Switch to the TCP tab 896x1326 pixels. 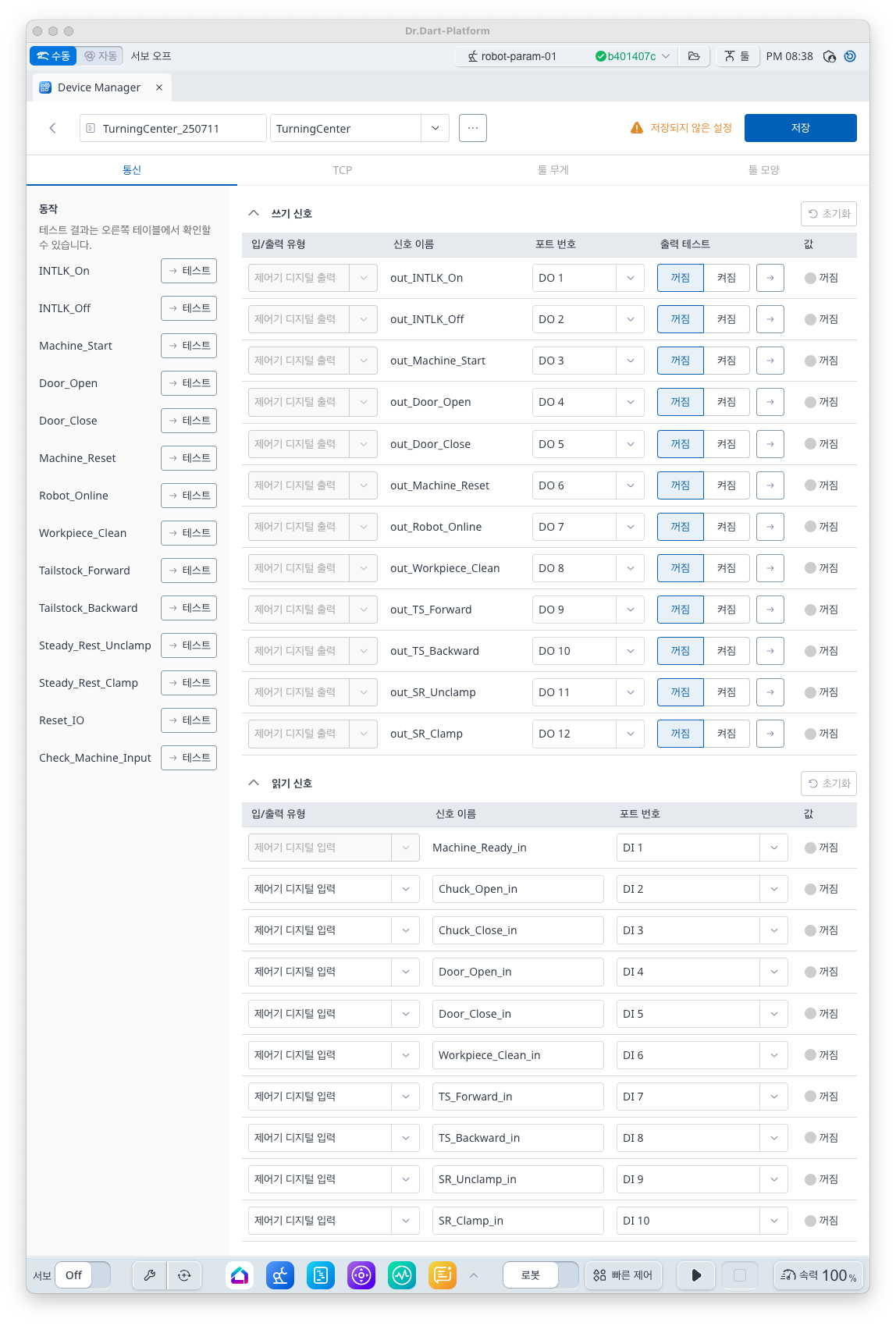click(x=342, y=170)
